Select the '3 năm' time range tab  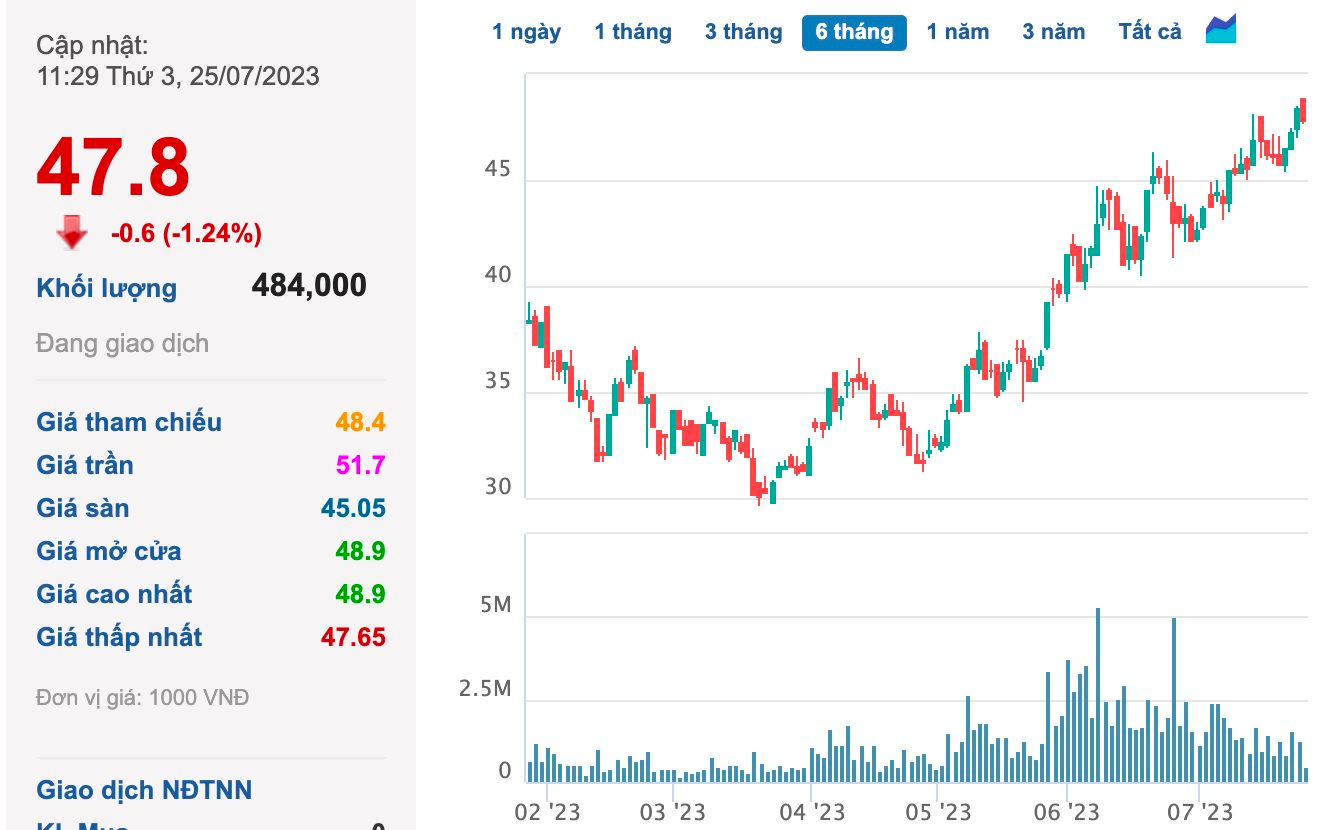pyautogui.click(x=1054, y=32)
